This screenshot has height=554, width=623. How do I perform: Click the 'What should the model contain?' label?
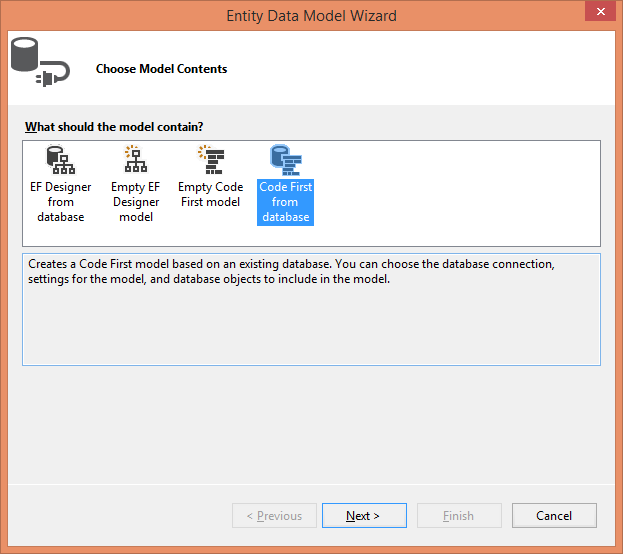tap(114, 127)
